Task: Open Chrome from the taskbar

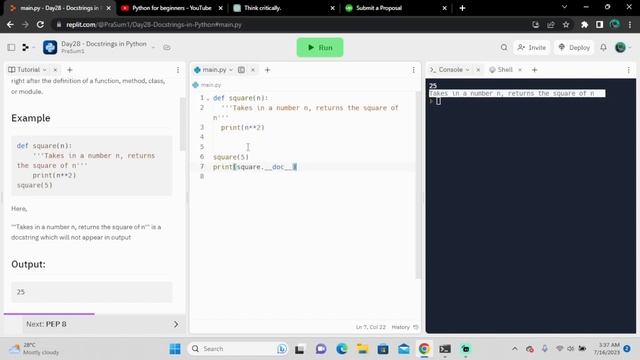Action: (424, 349)
